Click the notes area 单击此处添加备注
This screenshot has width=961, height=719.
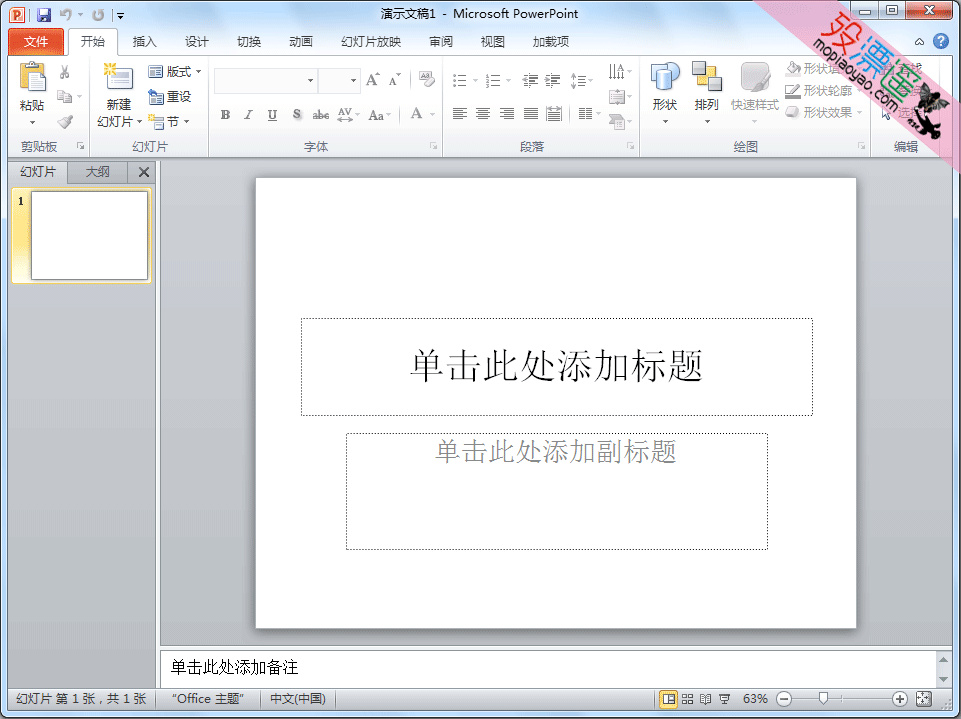tap(547, 668)
